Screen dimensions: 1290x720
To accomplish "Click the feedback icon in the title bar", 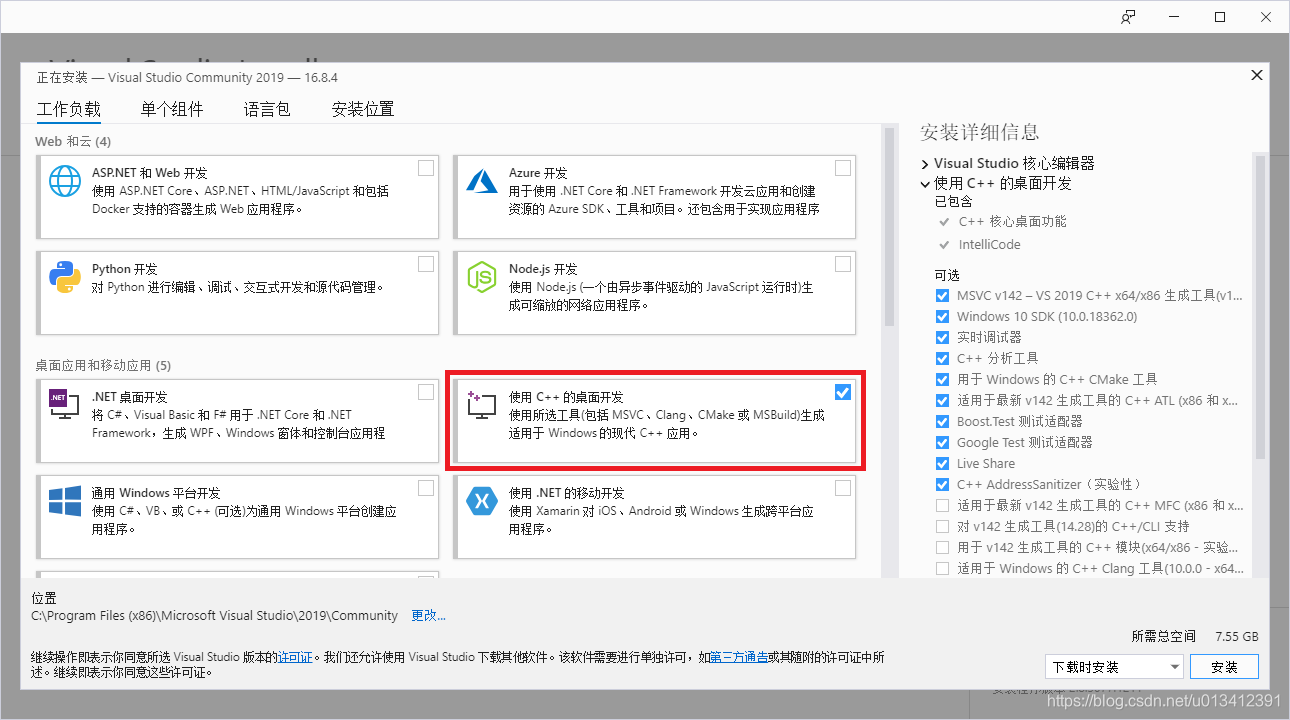I will (1128, 17).
